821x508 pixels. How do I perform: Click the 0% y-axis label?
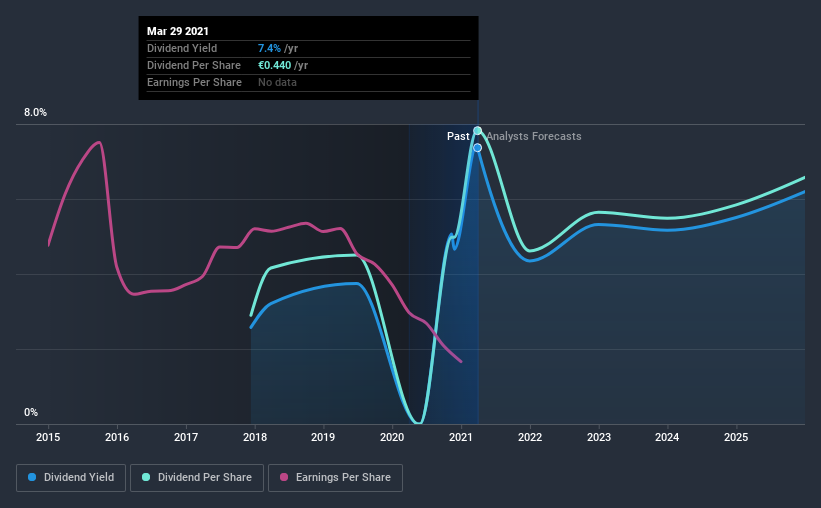coord(31,413)
